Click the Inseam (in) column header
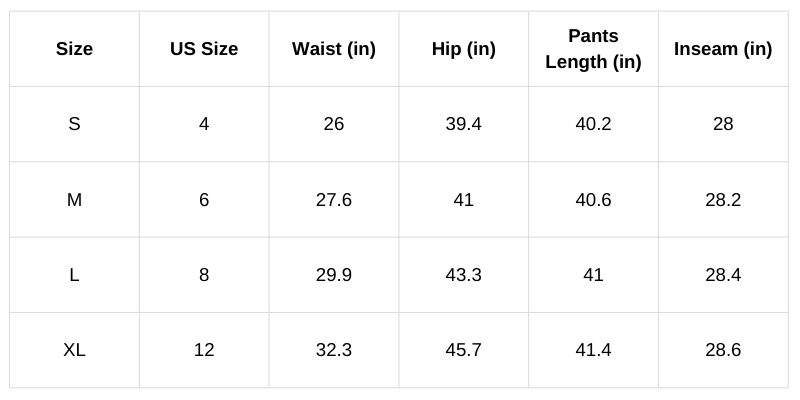This screenshot has height=400, width=800. pyautogui.click(x=723, y=49)
